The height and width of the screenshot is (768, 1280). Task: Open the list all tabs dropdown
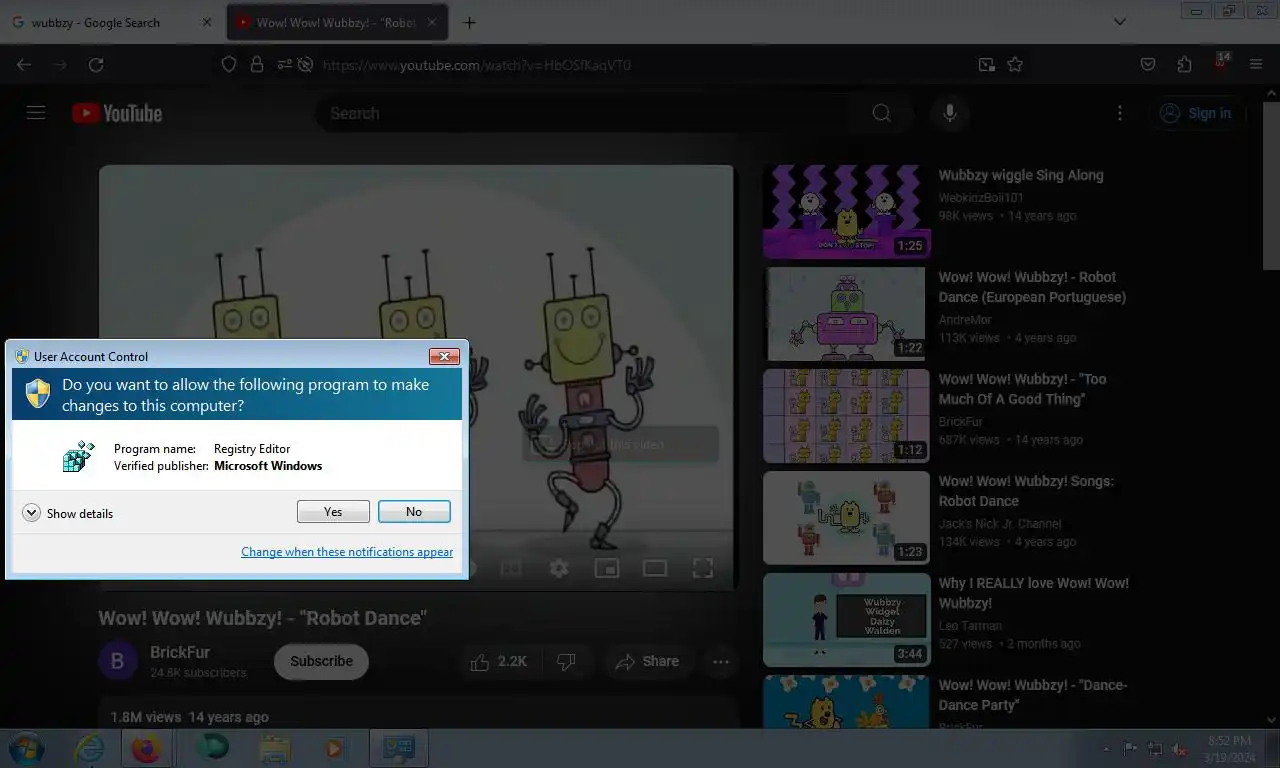point(1120,22)
